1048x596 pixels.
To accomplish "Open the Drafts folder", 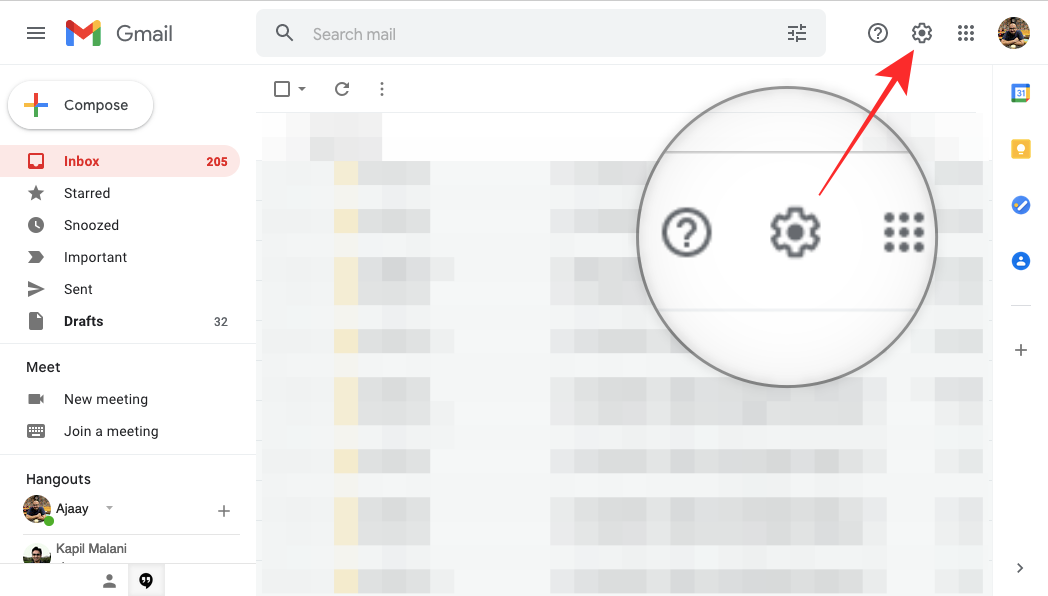I will [x=120, y=321].
